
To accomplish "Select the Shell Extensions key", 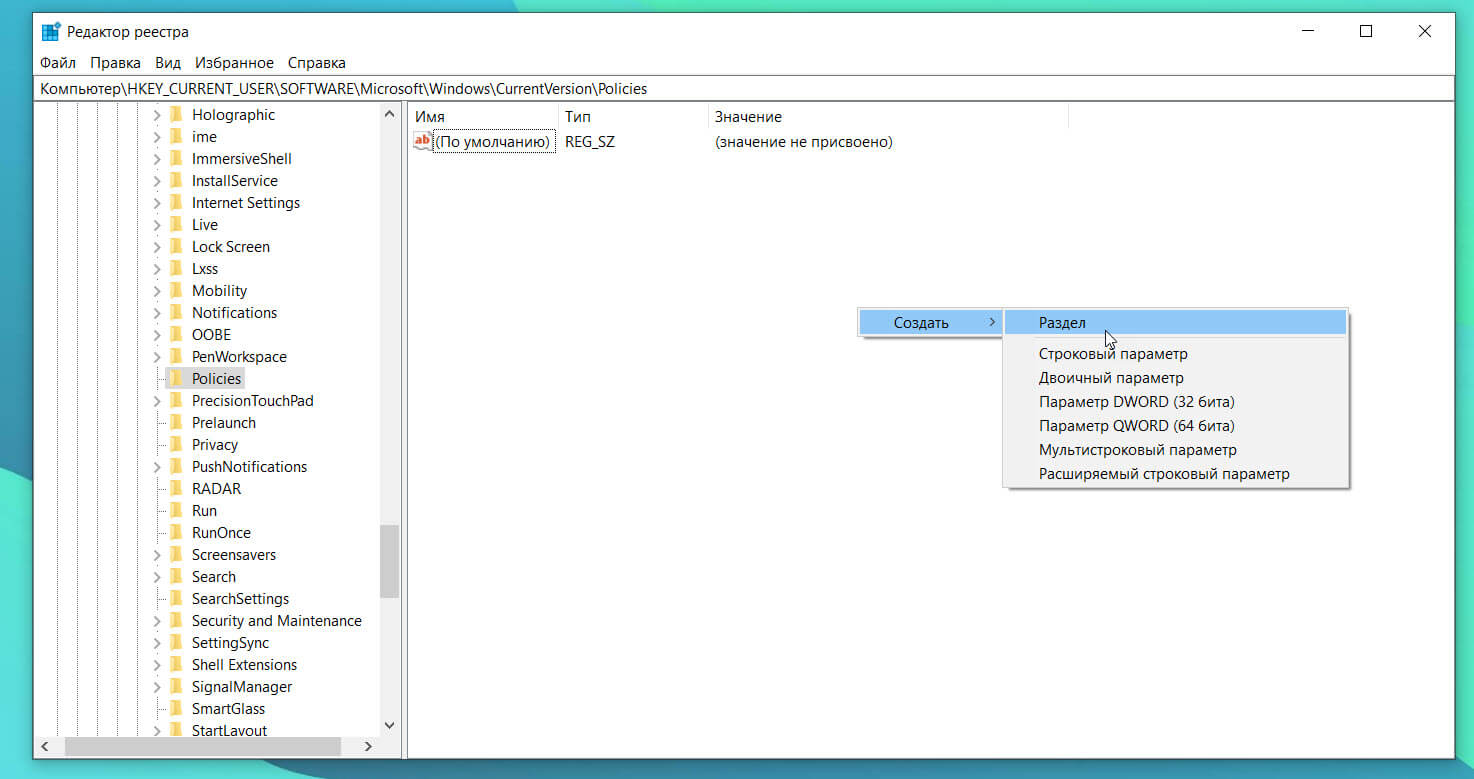I will [244, 665].
